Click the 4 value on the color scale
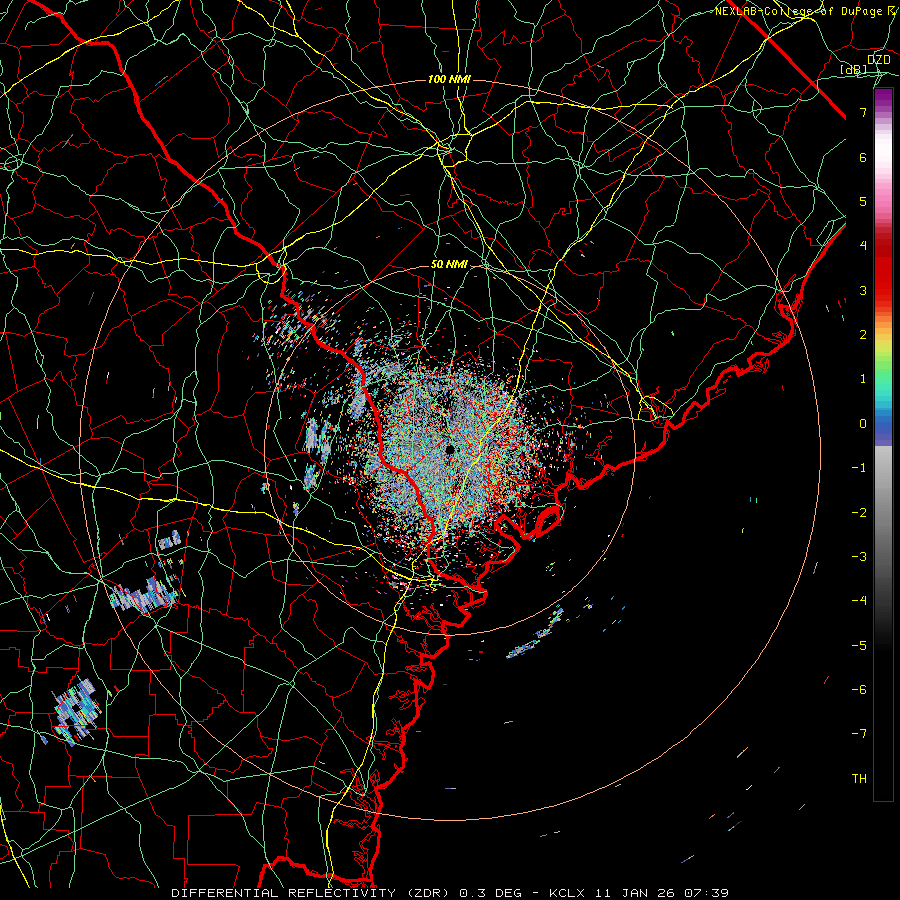Viewport: 900px width, 900px height. click(x=863, y=246)
